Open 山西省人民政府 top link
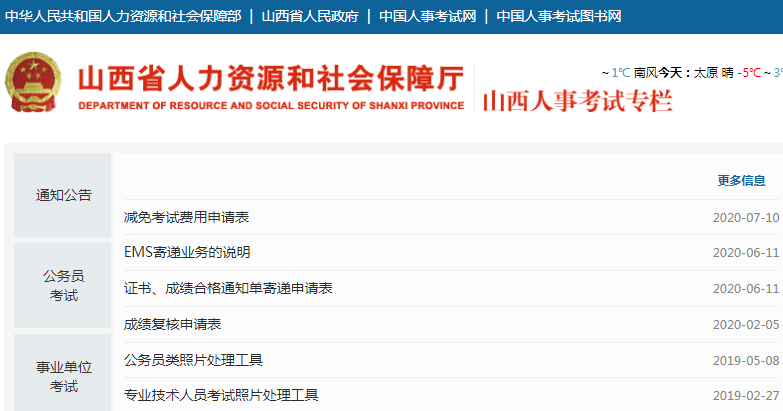Viewport: 783px width, 411px height. (308, 17)
